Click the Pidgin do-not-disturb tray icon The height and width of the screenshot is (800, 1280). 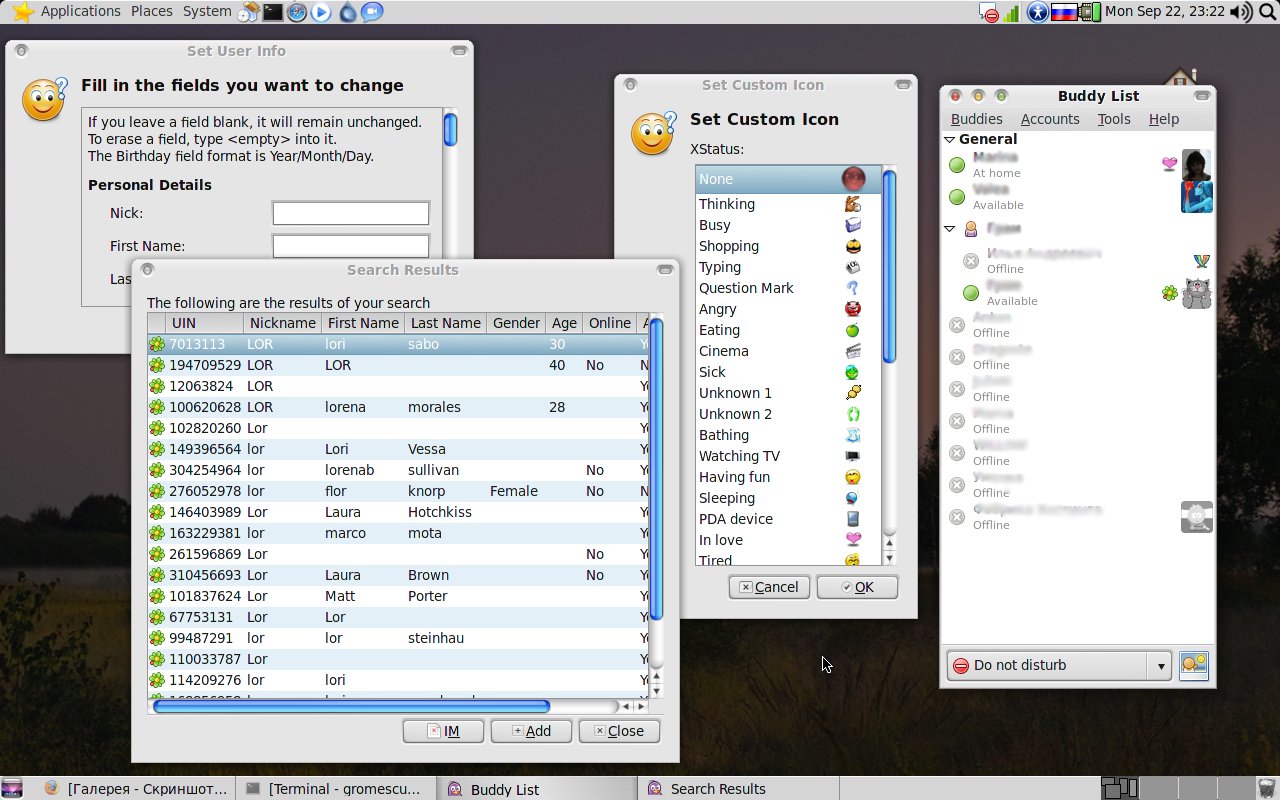click(x=989, y=13)
